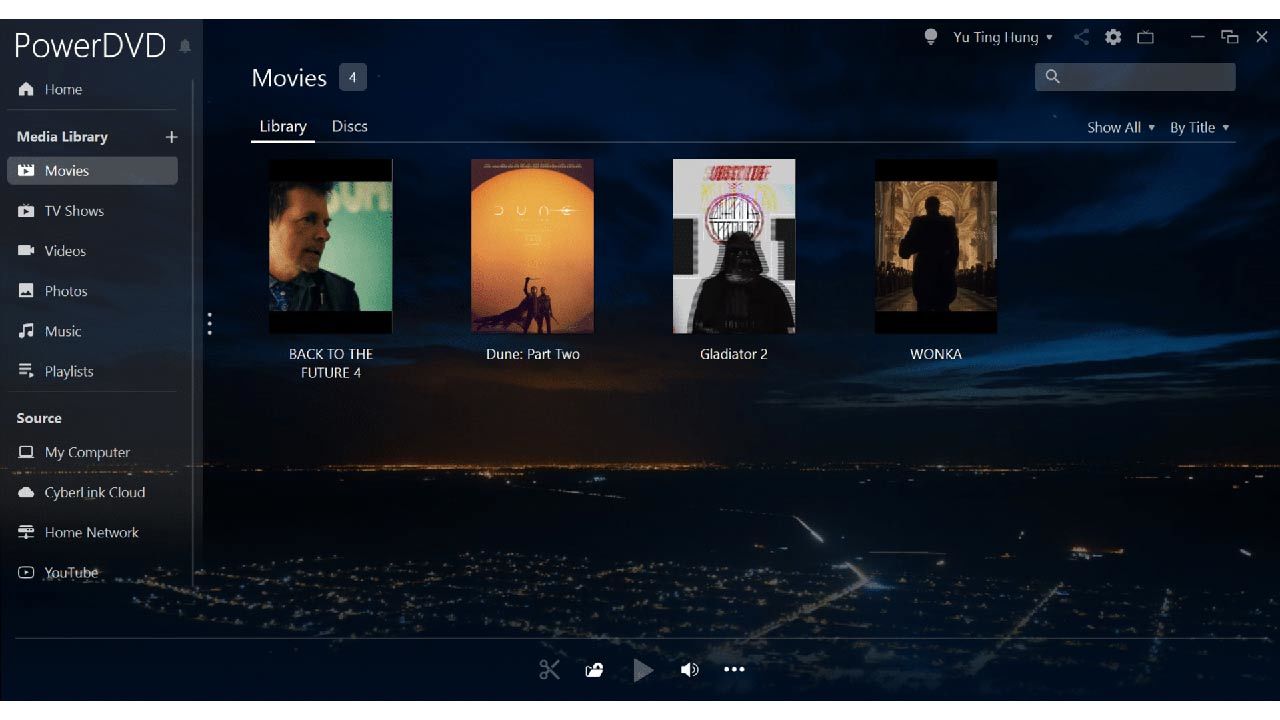Click the 'WONKA' title text
This screenshot has width=1280, height=720.
[936, 354]
